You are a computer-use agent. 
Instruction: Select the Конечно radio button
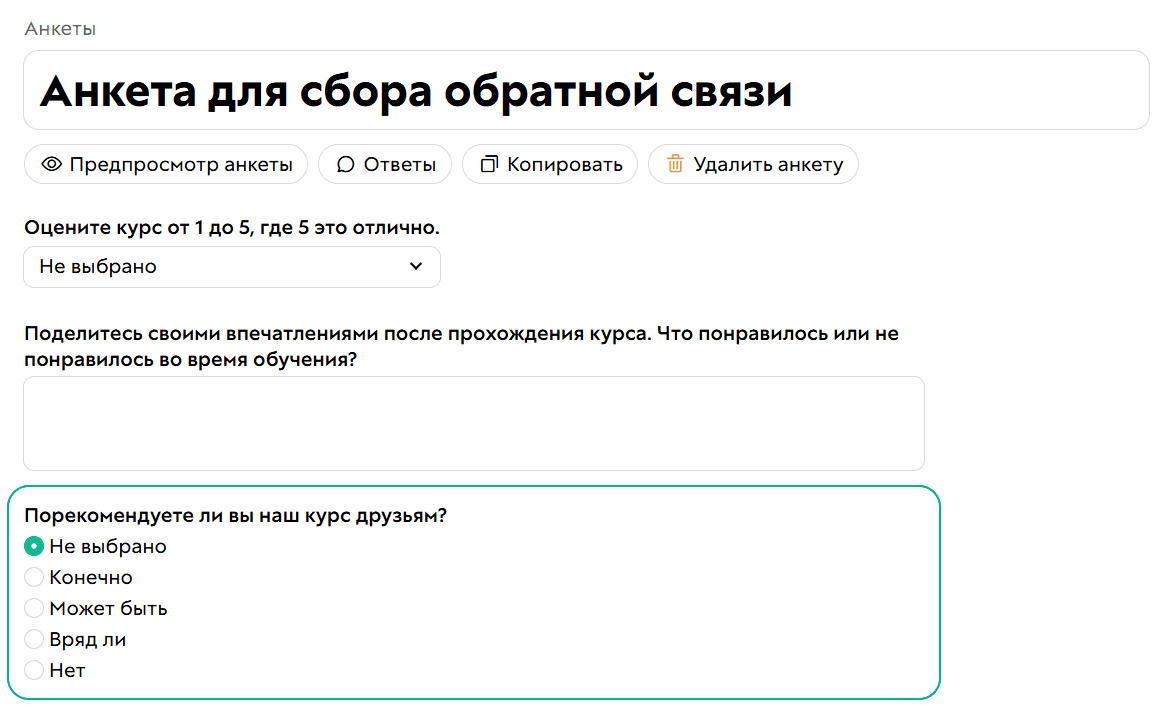pos(34,577)
